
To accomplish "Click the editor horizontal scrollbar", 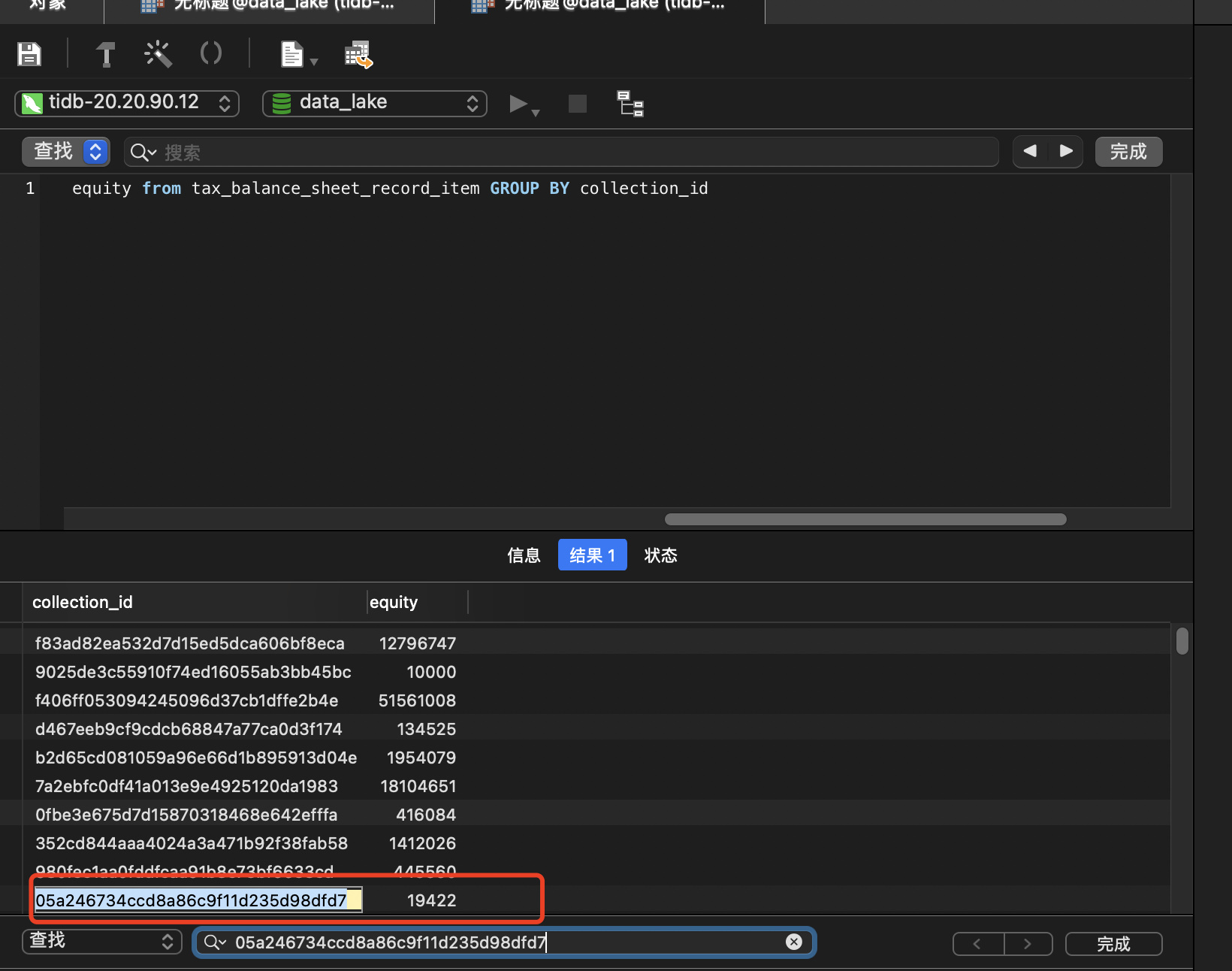I will coord(865,519).
